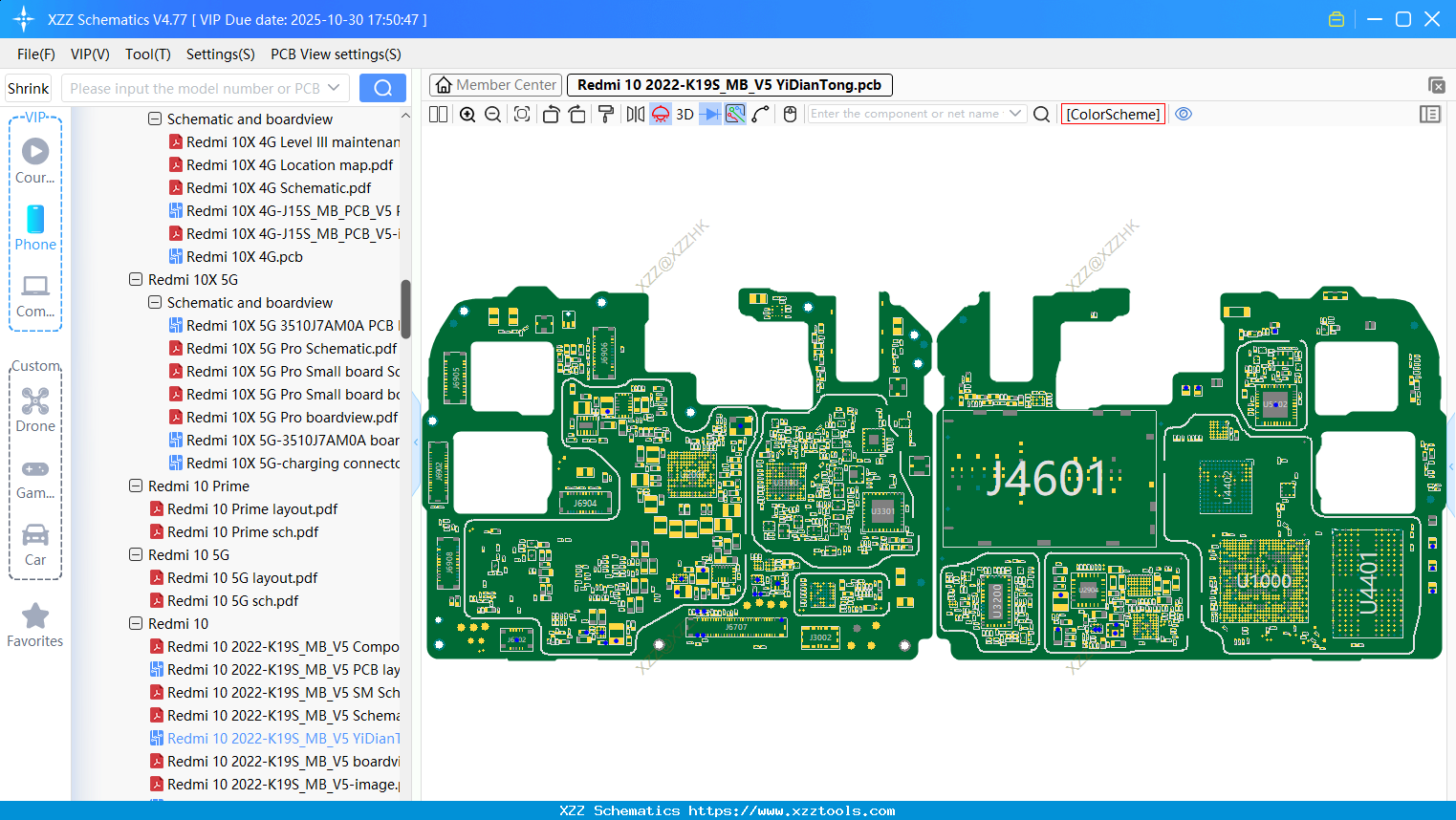
Task: Open Redmi 10 5G sch.pdf file
Action: [x=232, y=601]
